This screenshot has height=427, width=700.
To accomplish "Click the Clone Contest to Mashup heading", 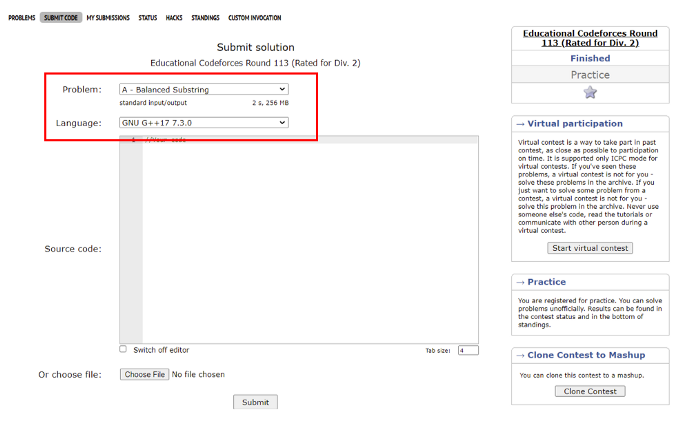I will 586,355.
